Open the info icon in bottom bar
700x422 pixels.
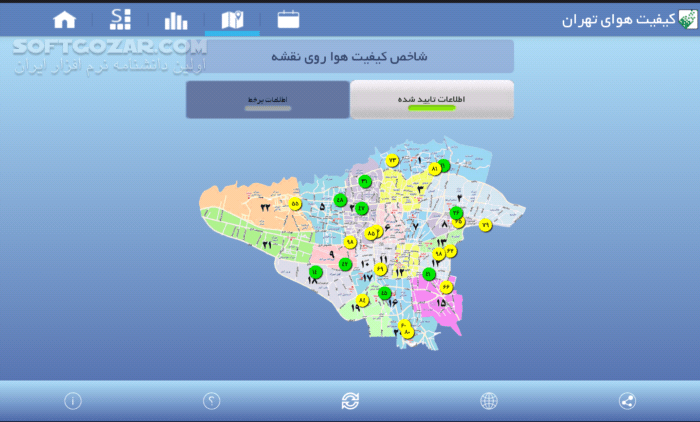click(73, 401)
